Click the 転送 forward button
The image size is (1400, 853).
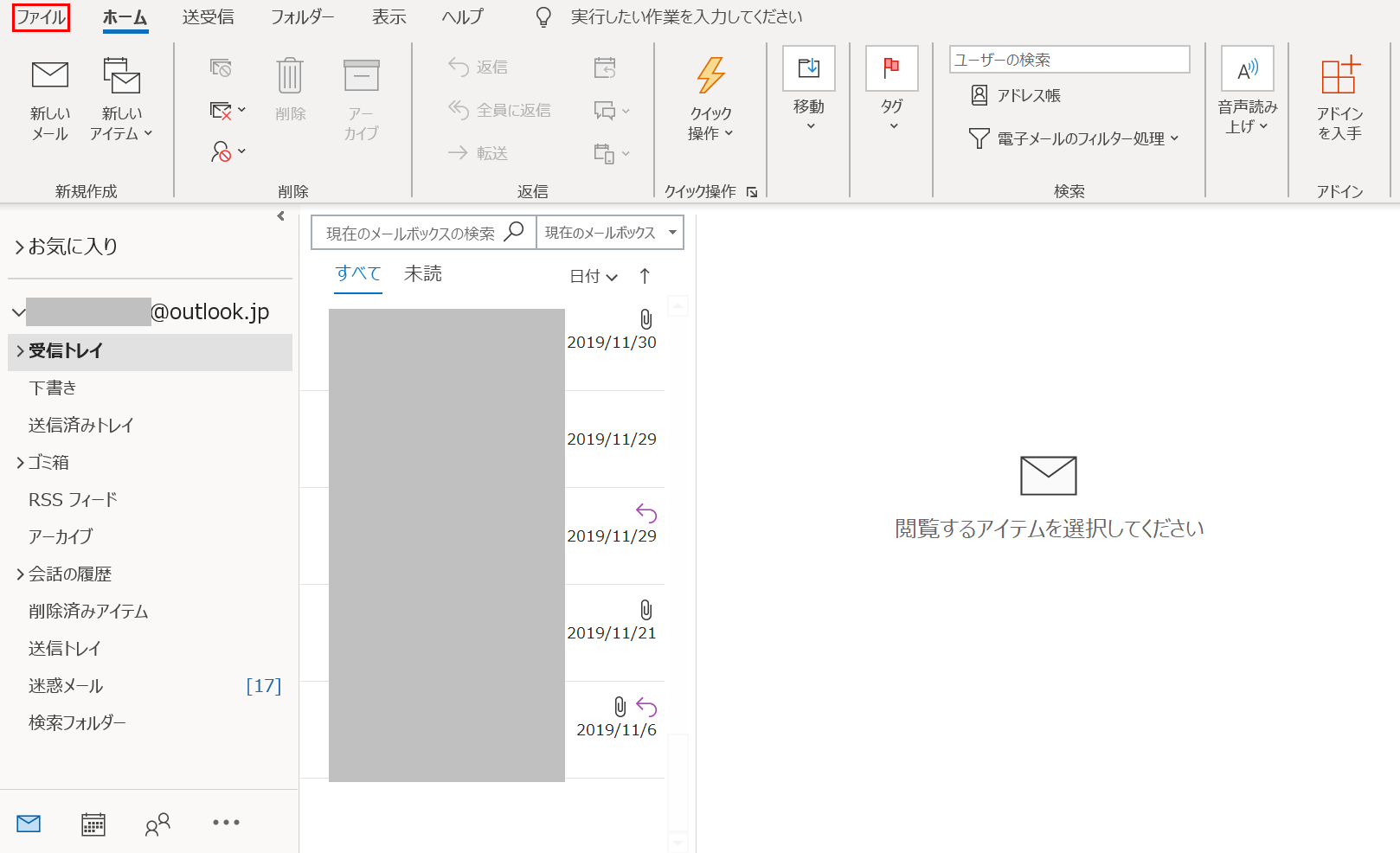(x=478, y=153)
